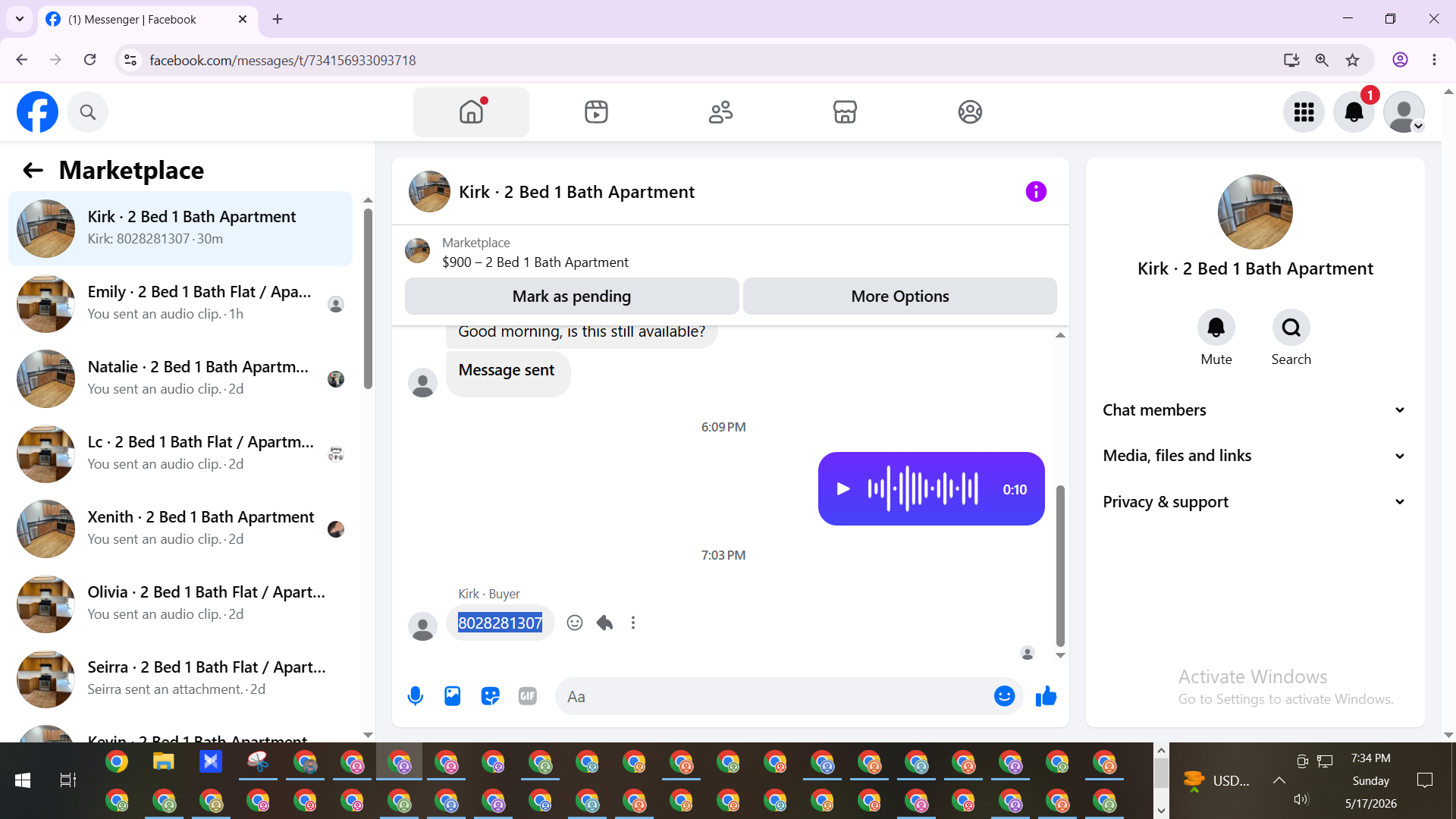This screenshot has height=819, width=1456.
Task: Toggle the conversation information panel
Action: pos(1036,192)
